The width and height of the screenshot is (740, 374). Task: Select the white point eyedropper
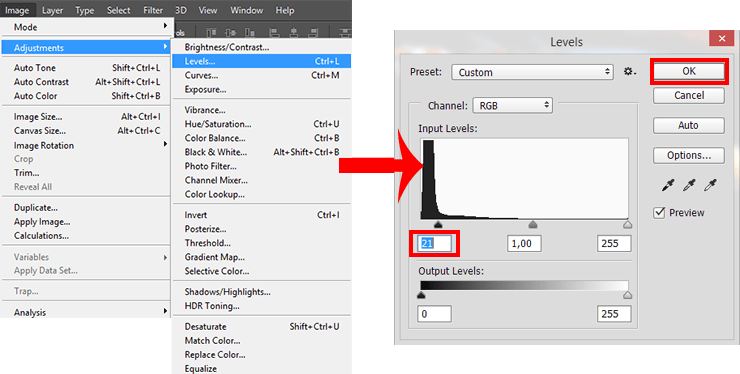tap(710, 185)
